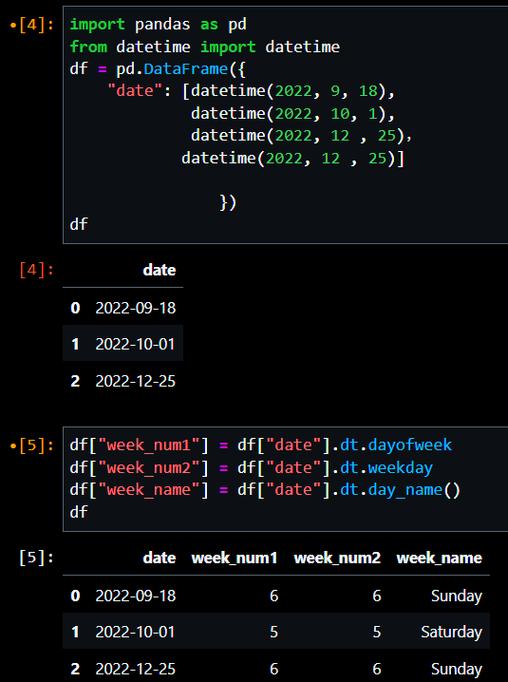Viewport: 508px width, 682px height.
Task: Click 2022-10-01 in the first output table
Action: coord(135,344)
